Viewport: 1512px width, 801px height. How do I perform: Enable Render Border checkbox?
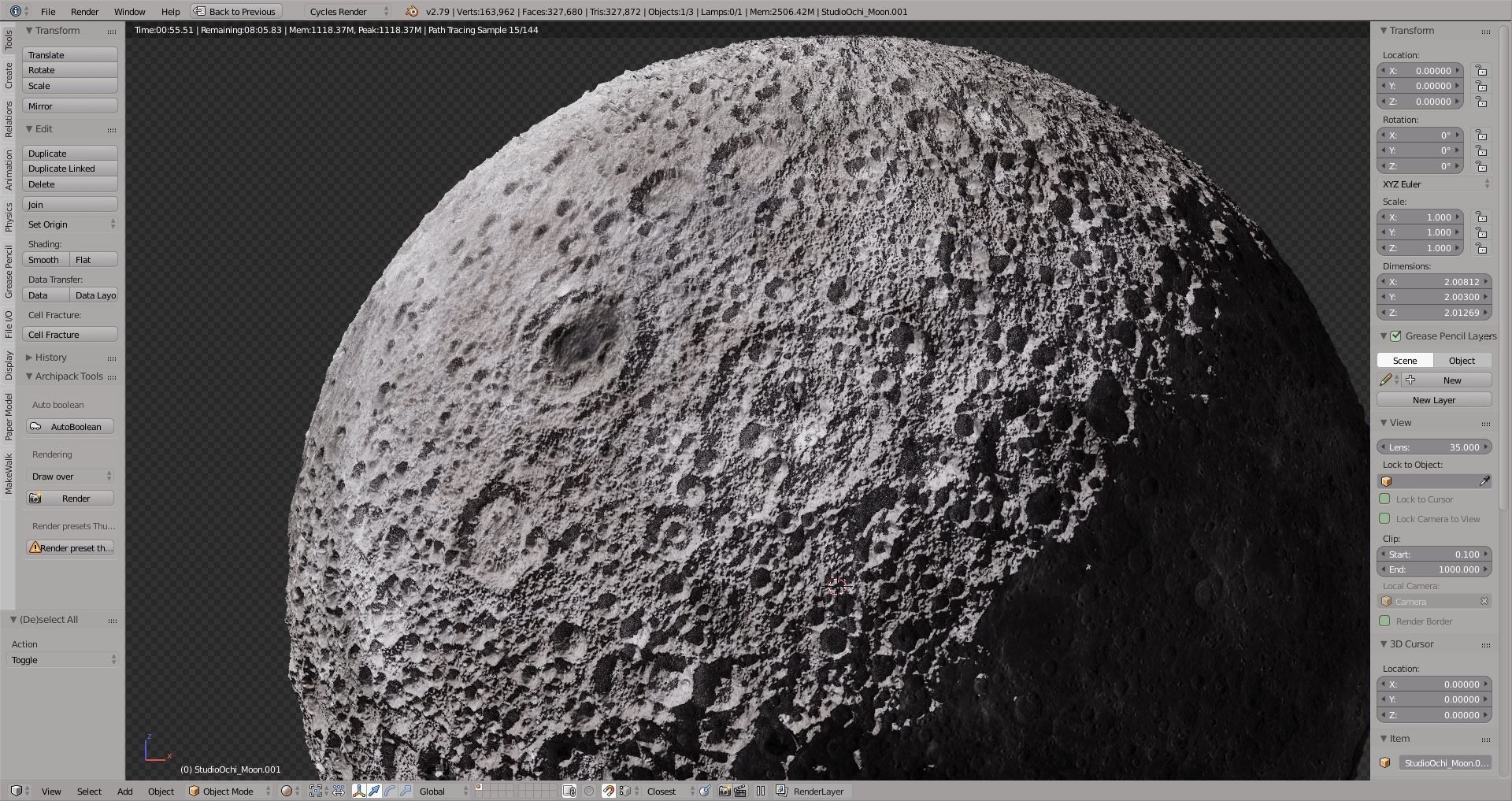(1385, 621)
